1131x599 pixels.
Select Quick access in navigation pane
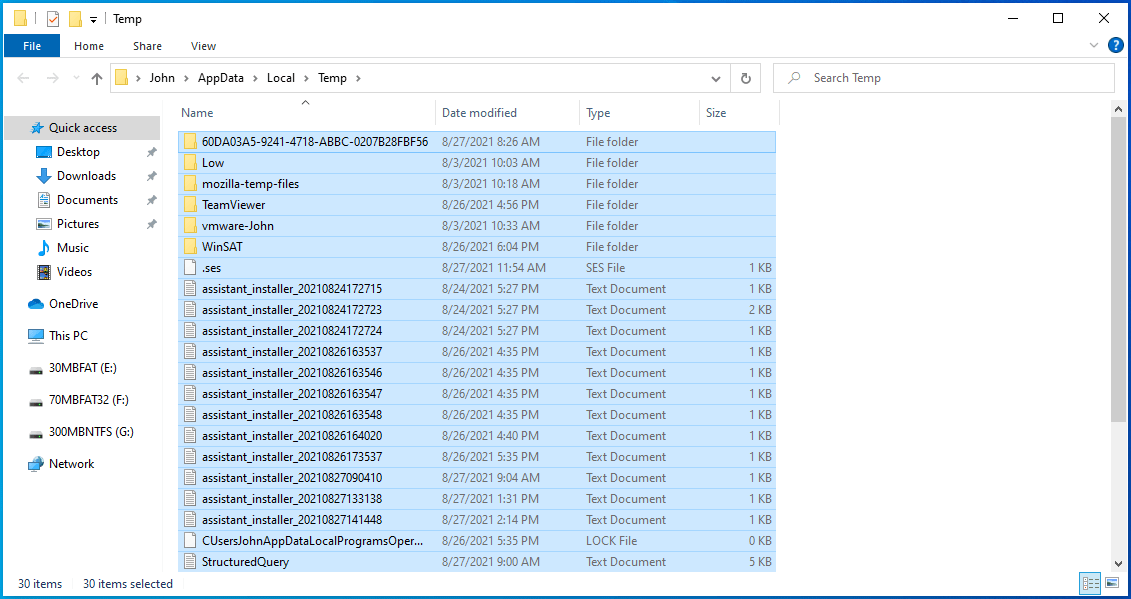(x=82, y=128)
